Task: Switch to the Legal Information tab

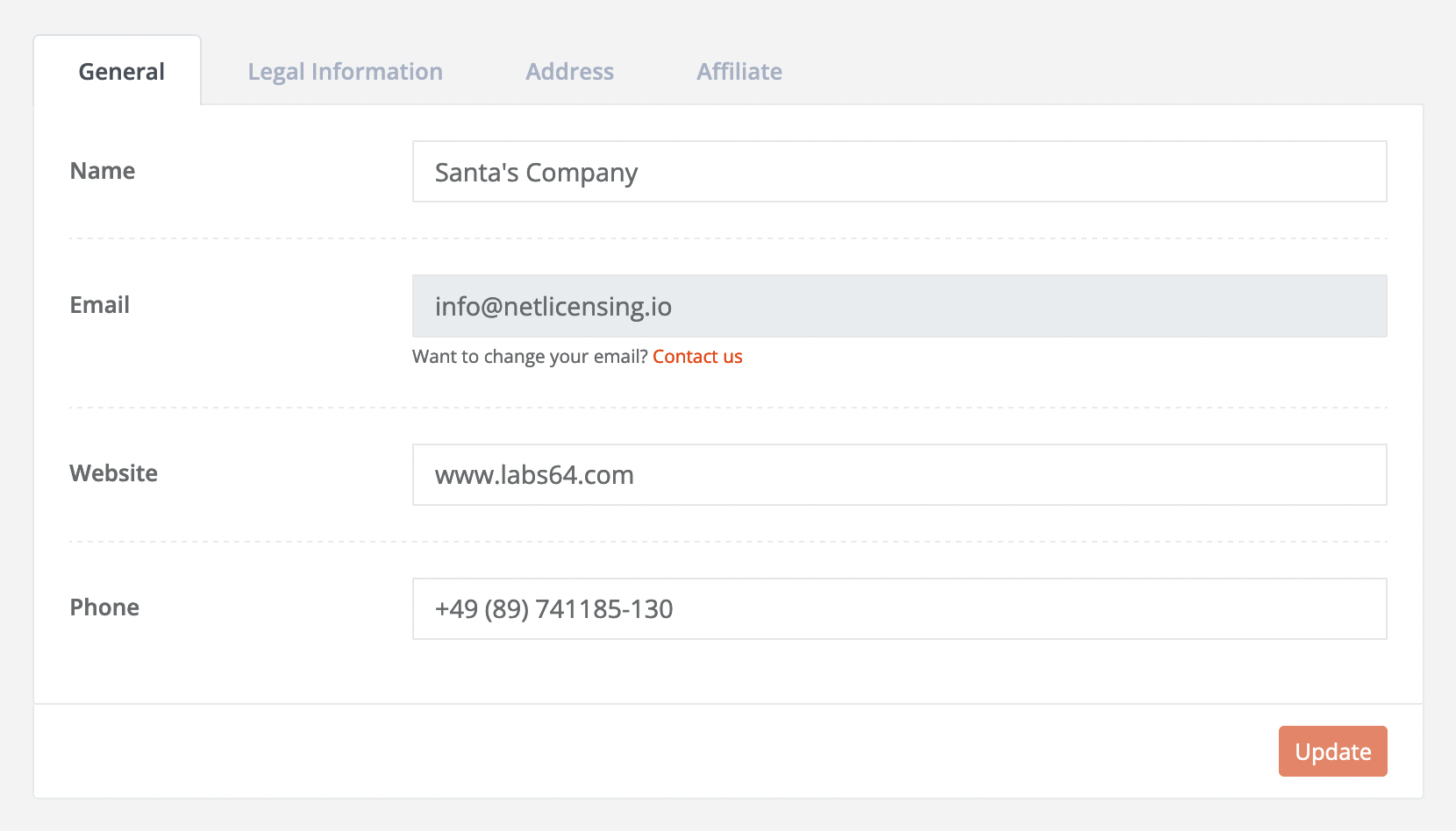Action: [x=345, y=71]
